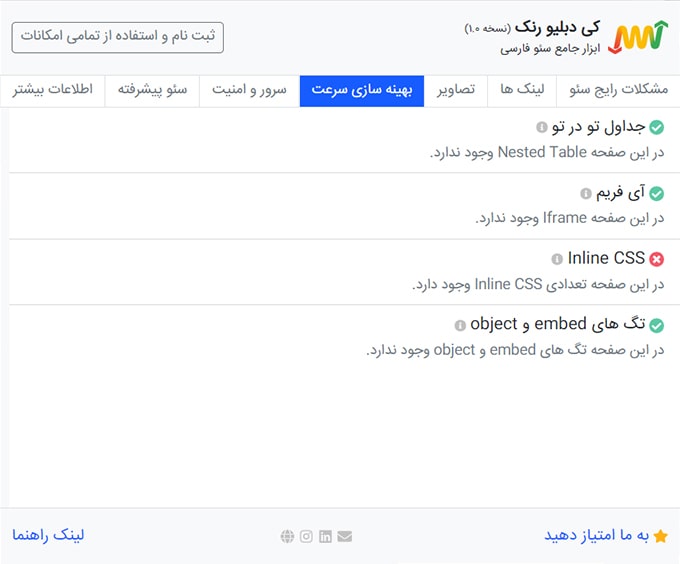Click the جداول تو در تو heading
The width and height of the screenshot is (680, 564).
(598, 127)
